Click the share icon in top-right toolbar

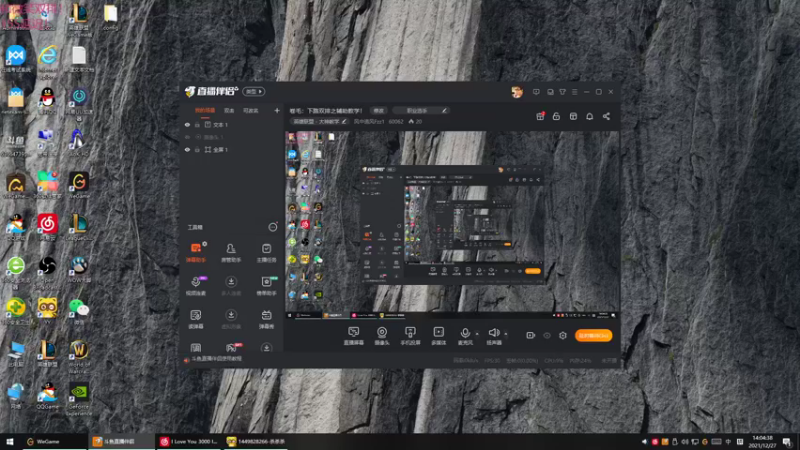(x=606, y=116)
